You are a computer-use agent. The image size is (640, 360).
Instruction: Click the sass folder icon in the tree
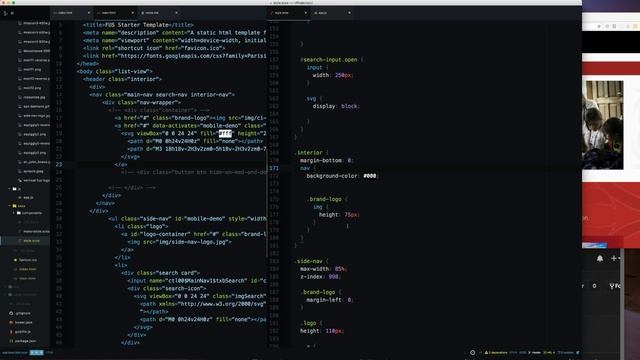pos(14,206)
